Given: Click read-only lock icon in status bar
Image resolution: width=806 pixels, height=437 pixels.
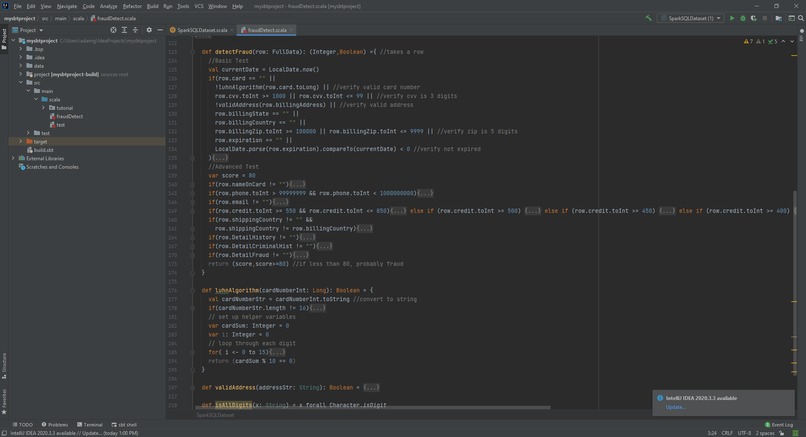Looking at the screenshot, I should [782, 433].
